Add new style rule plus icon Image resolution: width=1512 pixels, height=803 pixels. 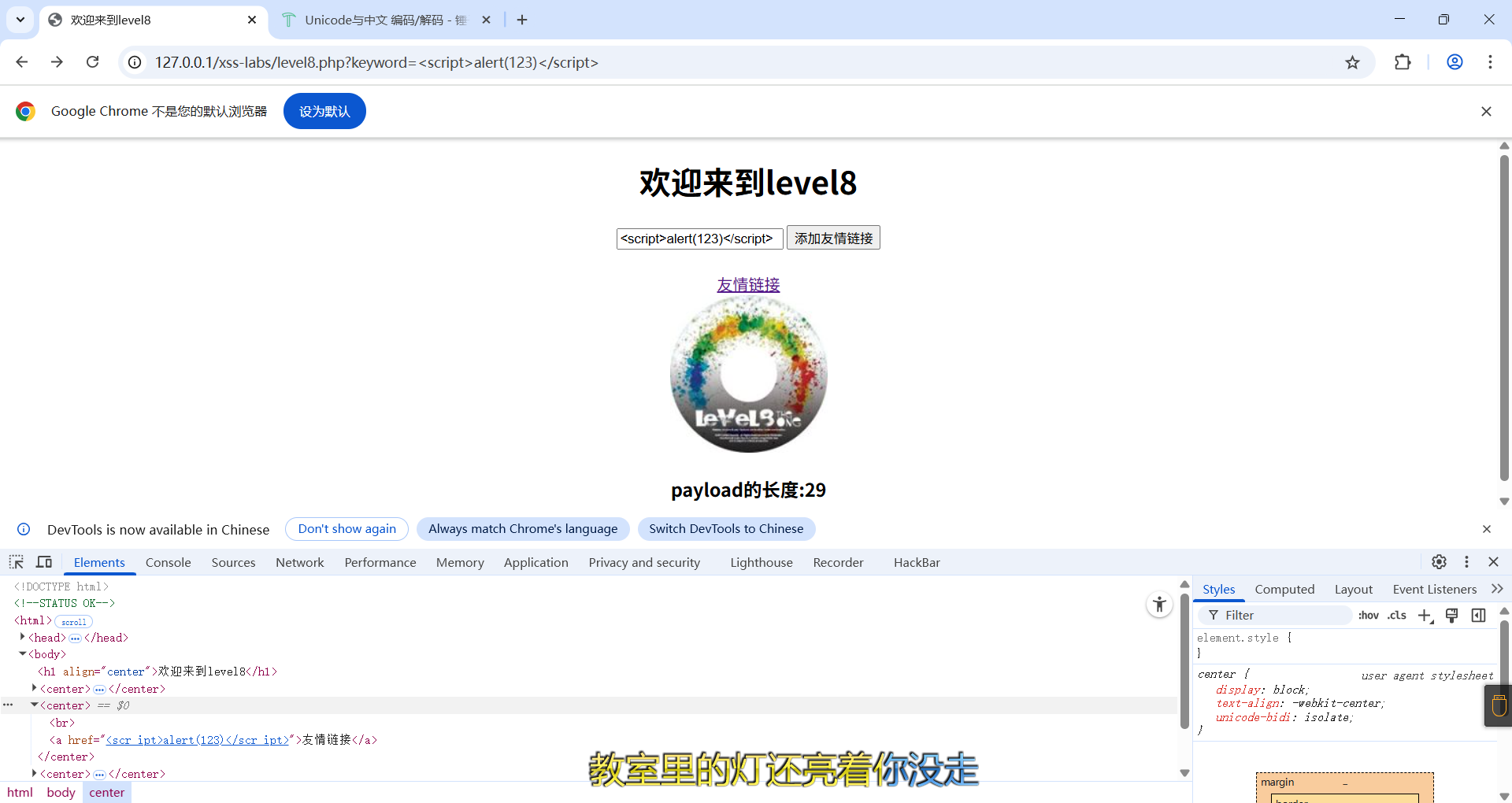tap(1425, 616)
